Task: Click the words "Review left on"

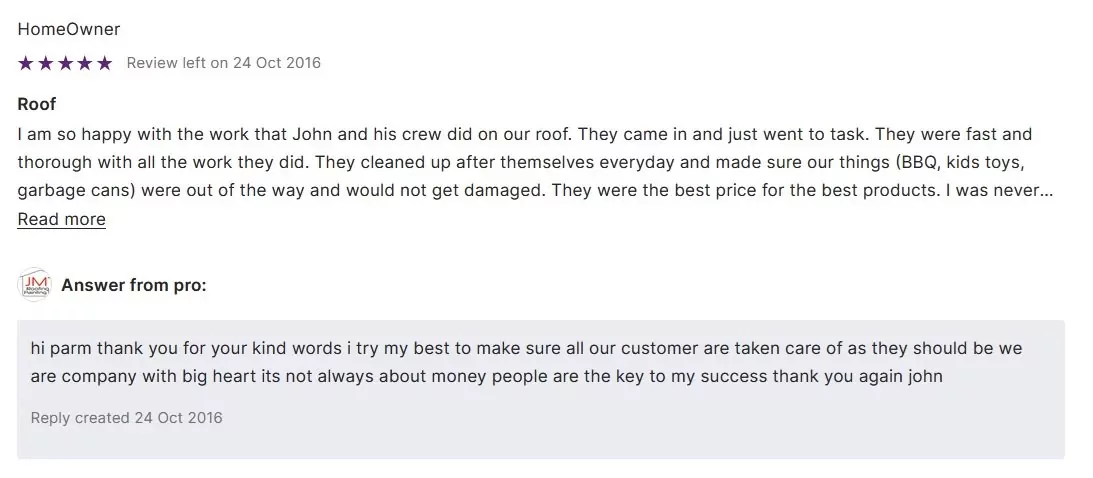Action: point(178,63)
